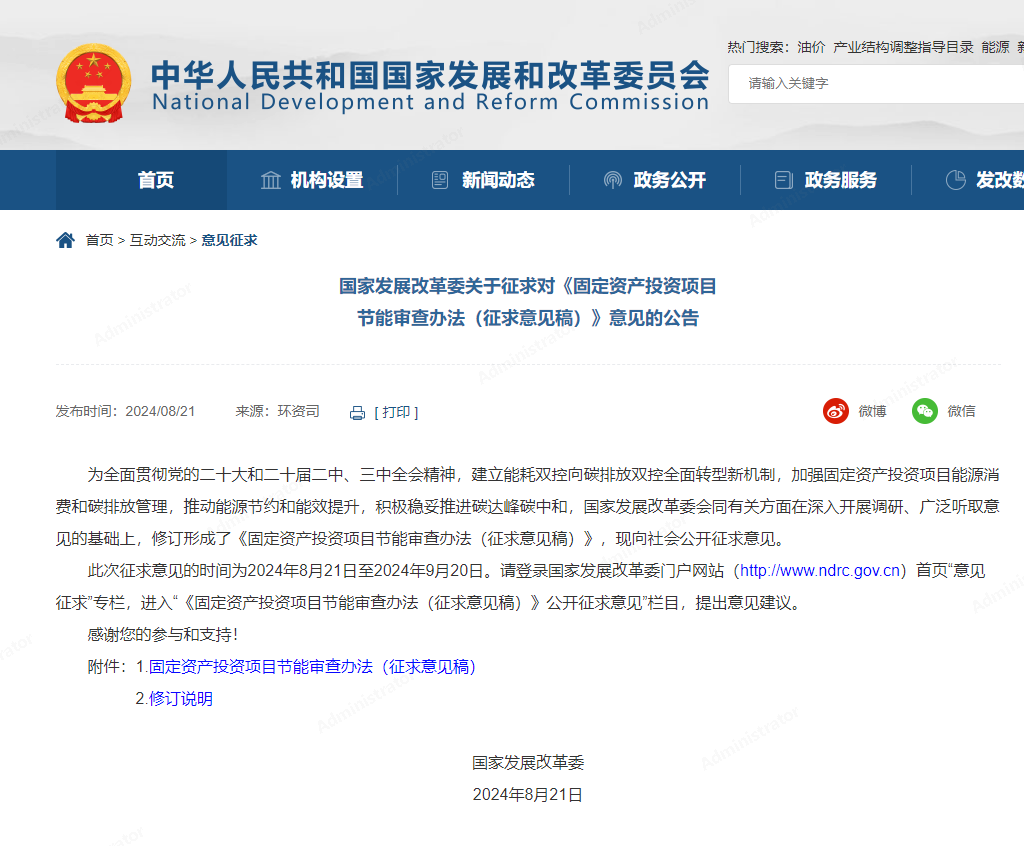Image resolution: width=1024 pixels, height=846 pixels.
Task: Share via the Weibo icon
Action: tap(836, 411)
